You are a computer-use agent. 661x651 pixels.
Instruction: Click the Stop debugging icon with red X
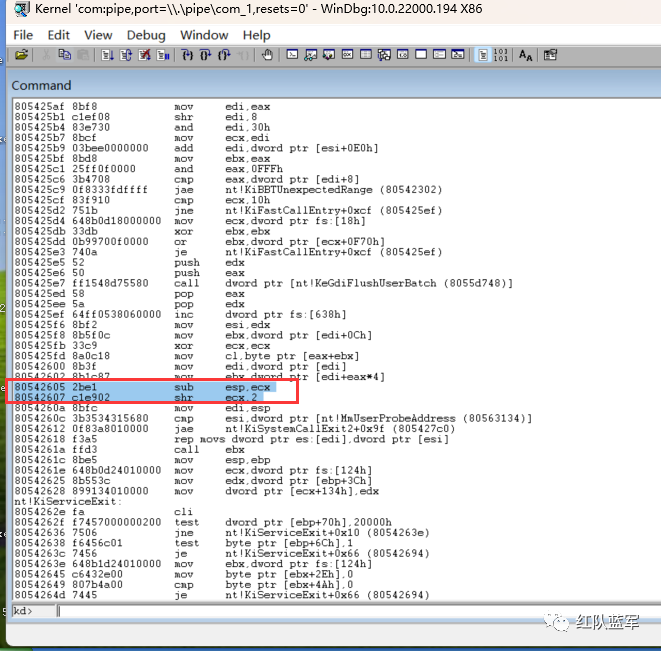[144, 55]
